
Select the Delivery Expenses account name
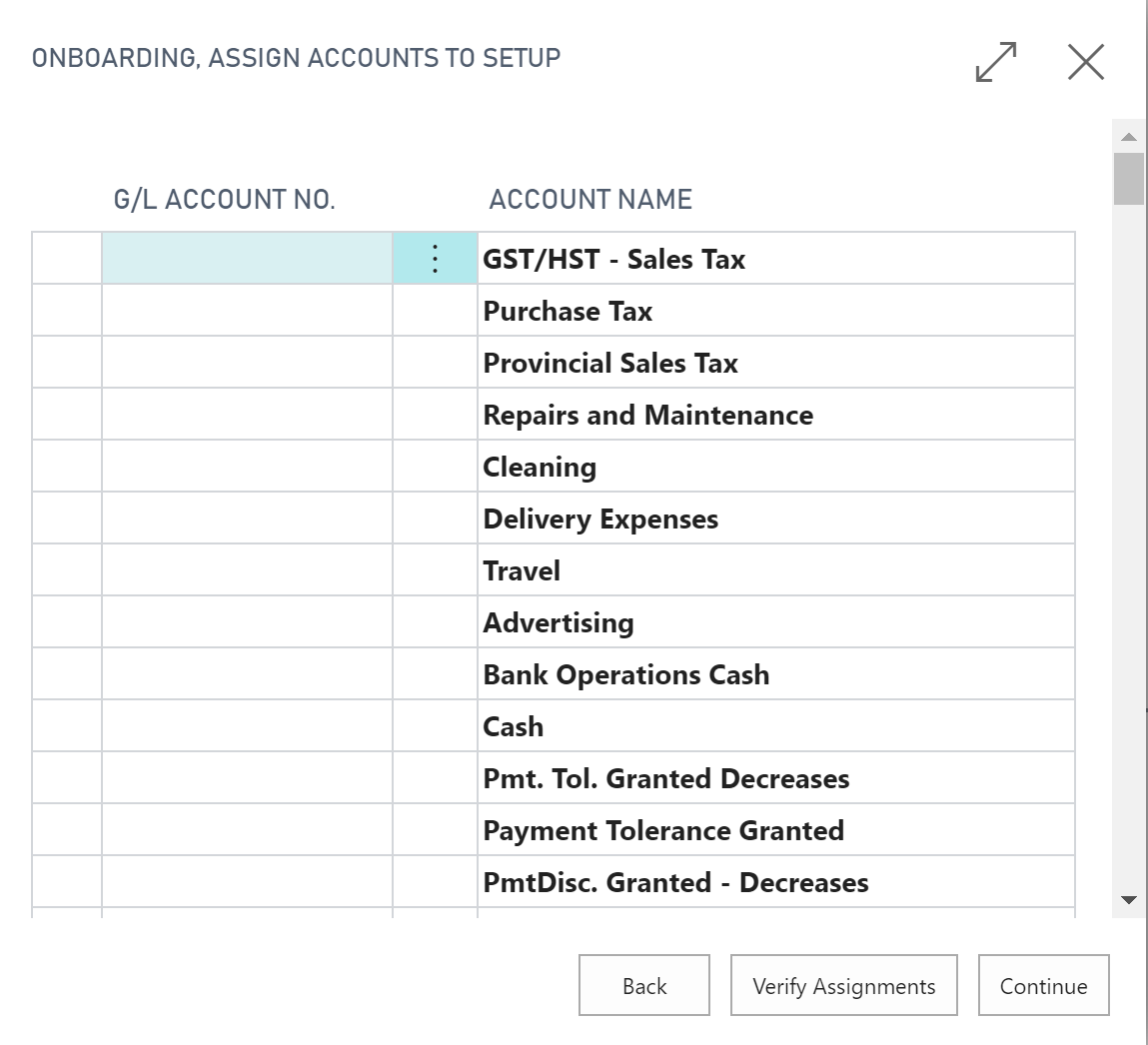[600, 520]
